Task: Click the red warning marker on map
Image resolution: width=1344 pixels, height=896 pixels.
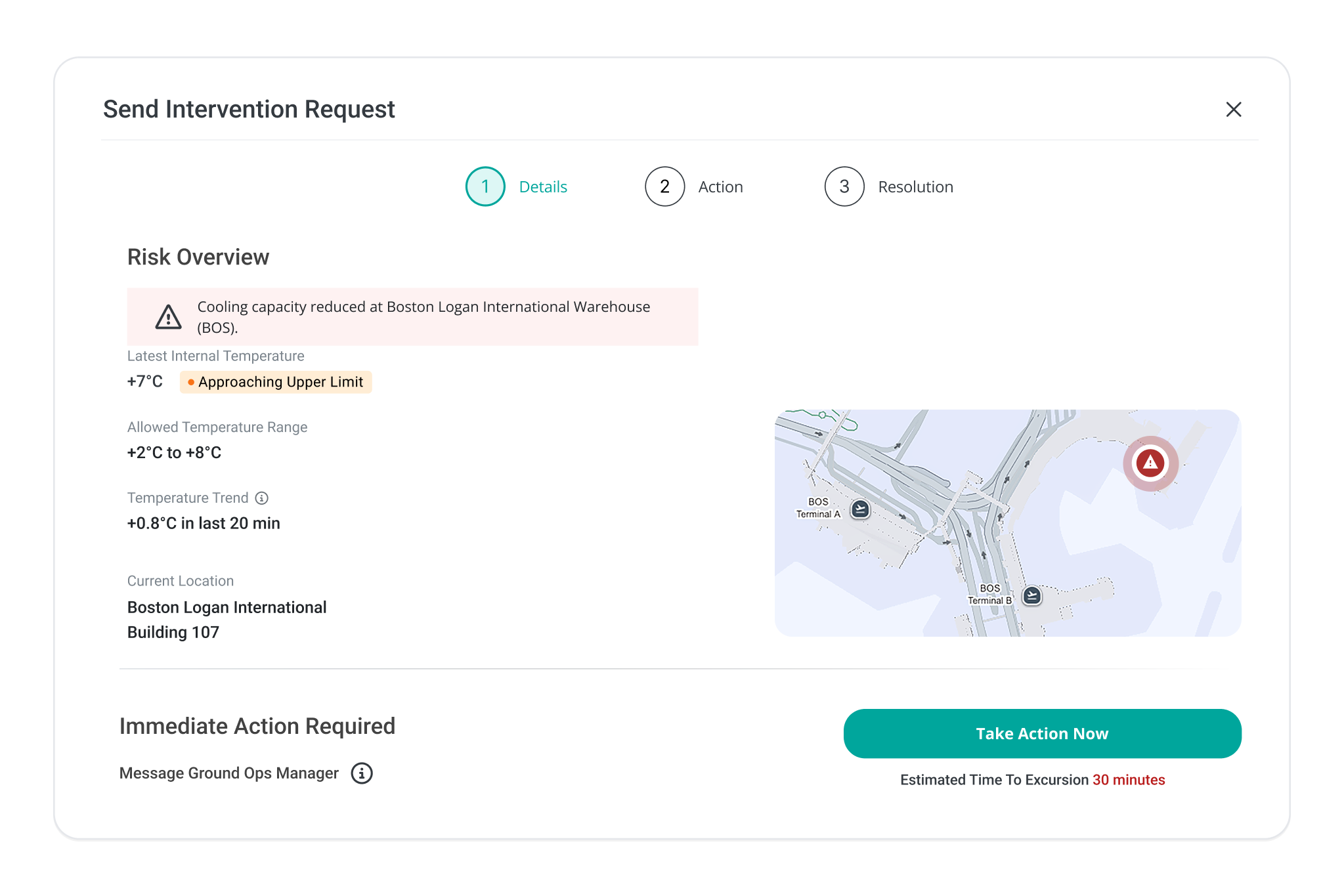Action: [1150, 463]
